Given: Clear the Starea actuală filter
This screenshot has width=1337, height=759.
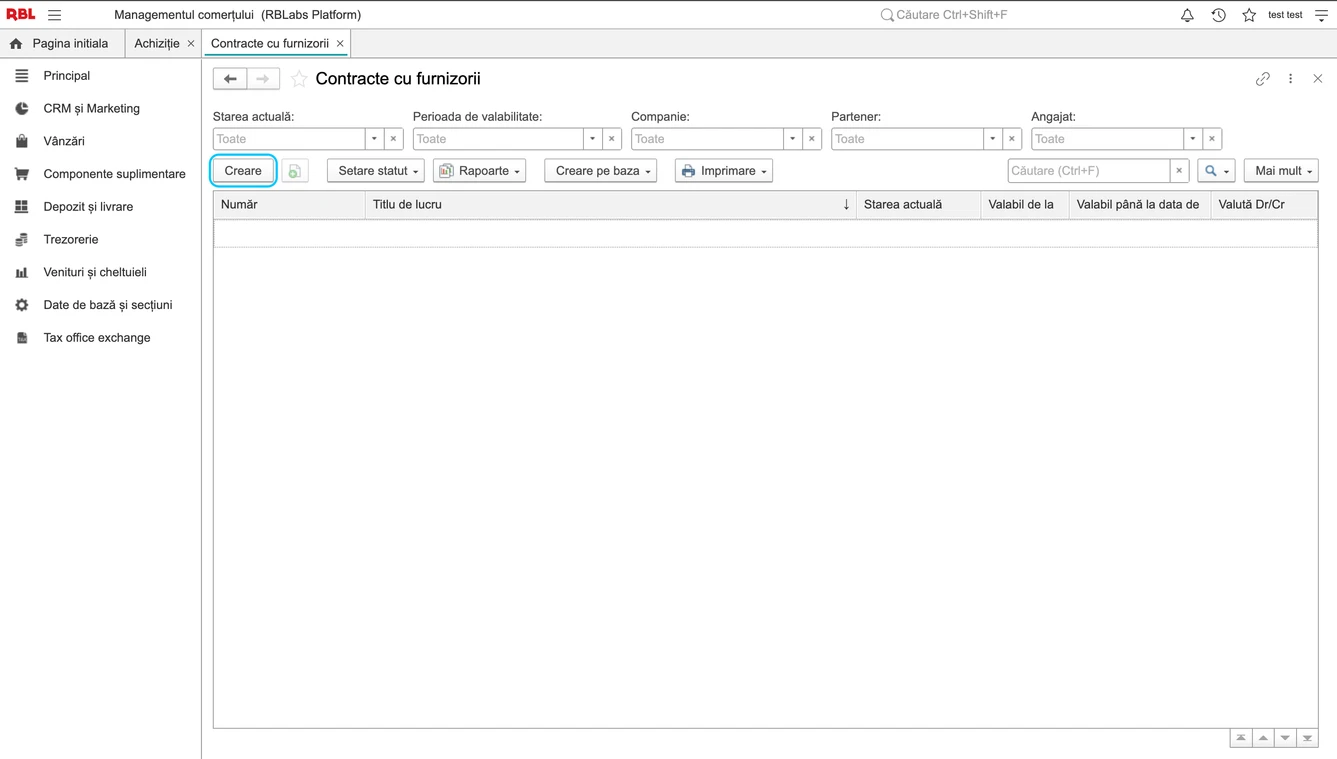Looking at the screenshot, I should point(394,139).
